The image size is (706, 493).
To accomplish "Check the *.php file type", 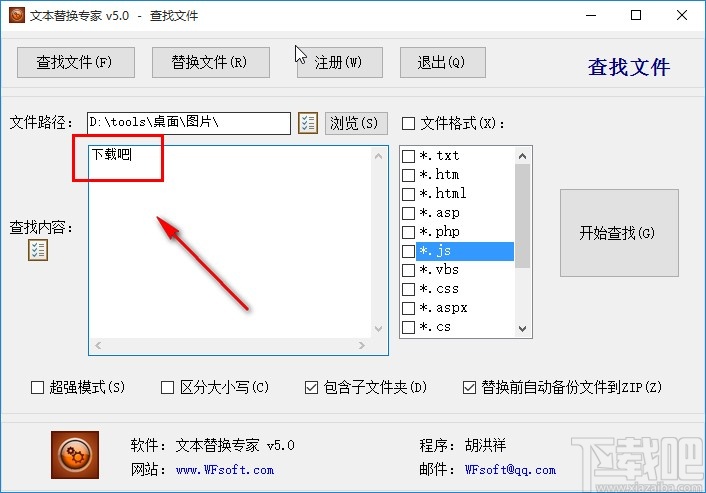I will (x=408, y=232).
